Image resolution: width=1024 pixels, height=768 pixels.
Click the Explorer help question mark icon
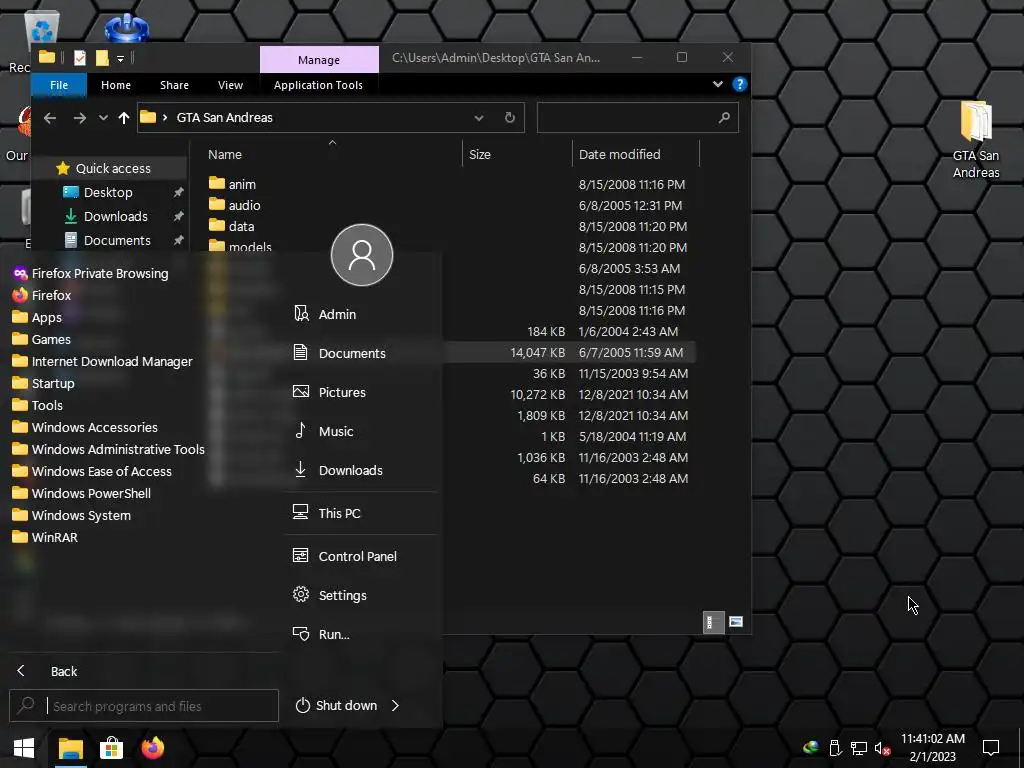point(739,84)
